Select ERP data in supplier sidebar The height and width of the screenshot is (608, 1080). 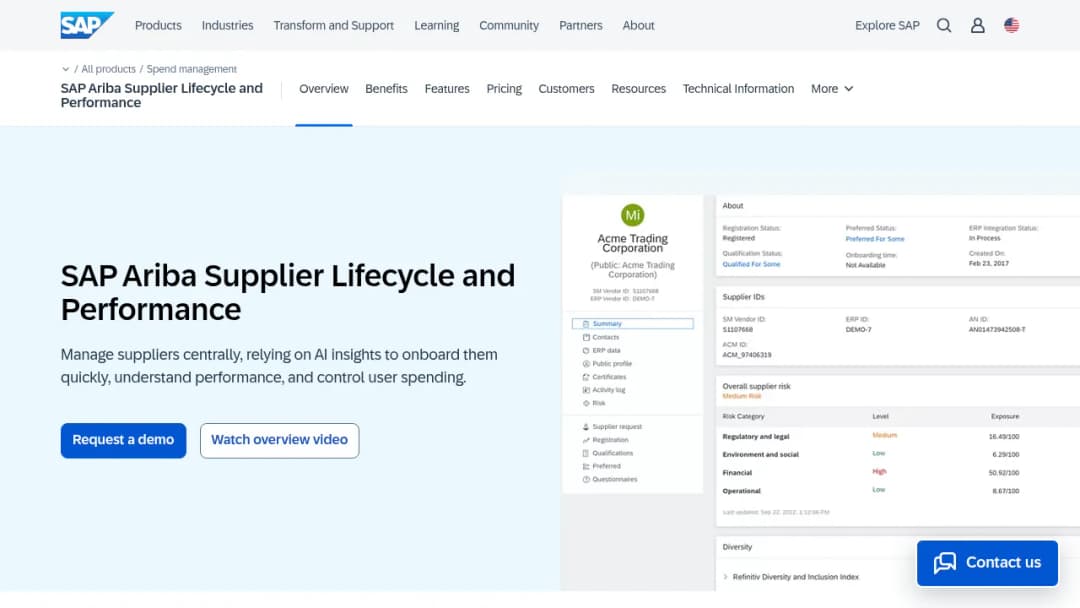[606, 350]
